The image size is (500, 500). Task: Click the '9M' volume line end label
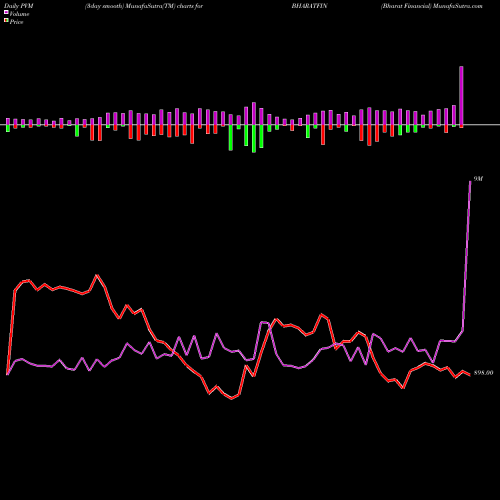478,179
